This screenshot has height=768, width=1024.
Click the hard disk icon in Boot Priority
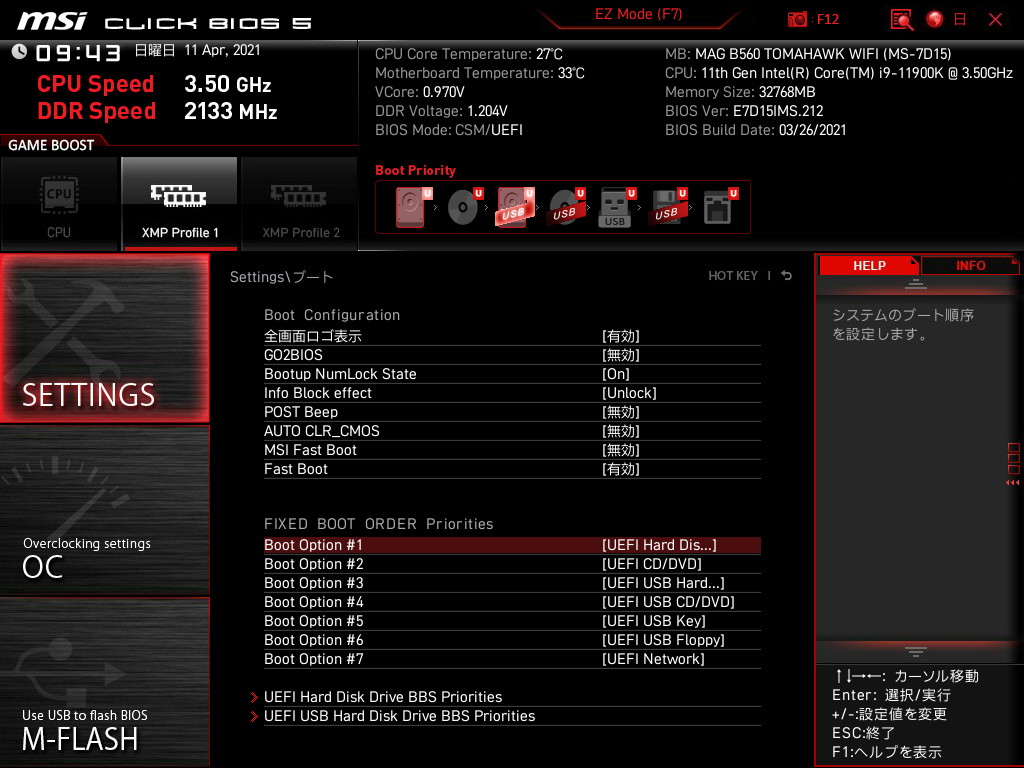[x=411, y=207]
